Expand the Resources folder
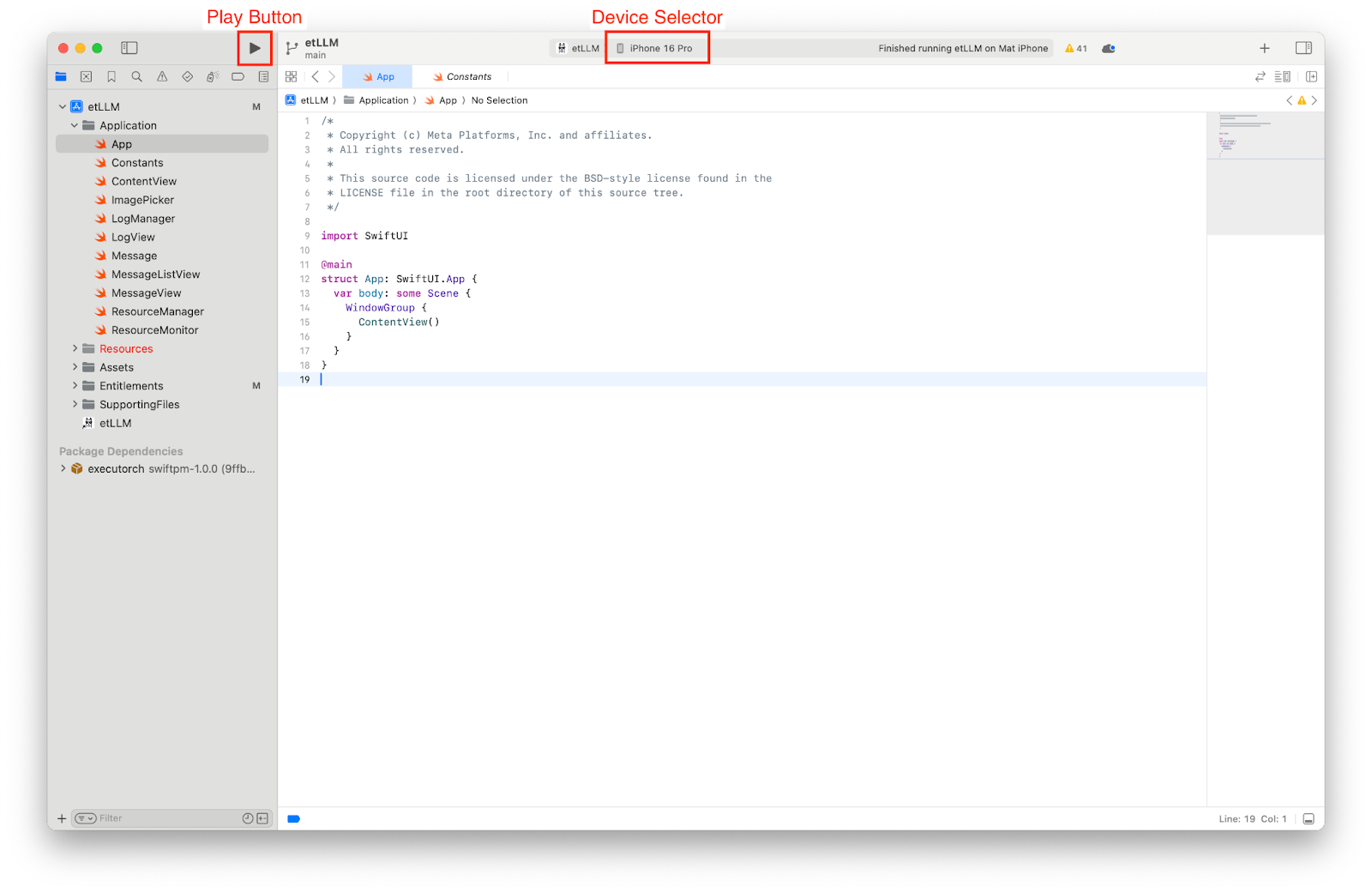This screenshot has width=1372, height=893. click(x=75, y=348)
